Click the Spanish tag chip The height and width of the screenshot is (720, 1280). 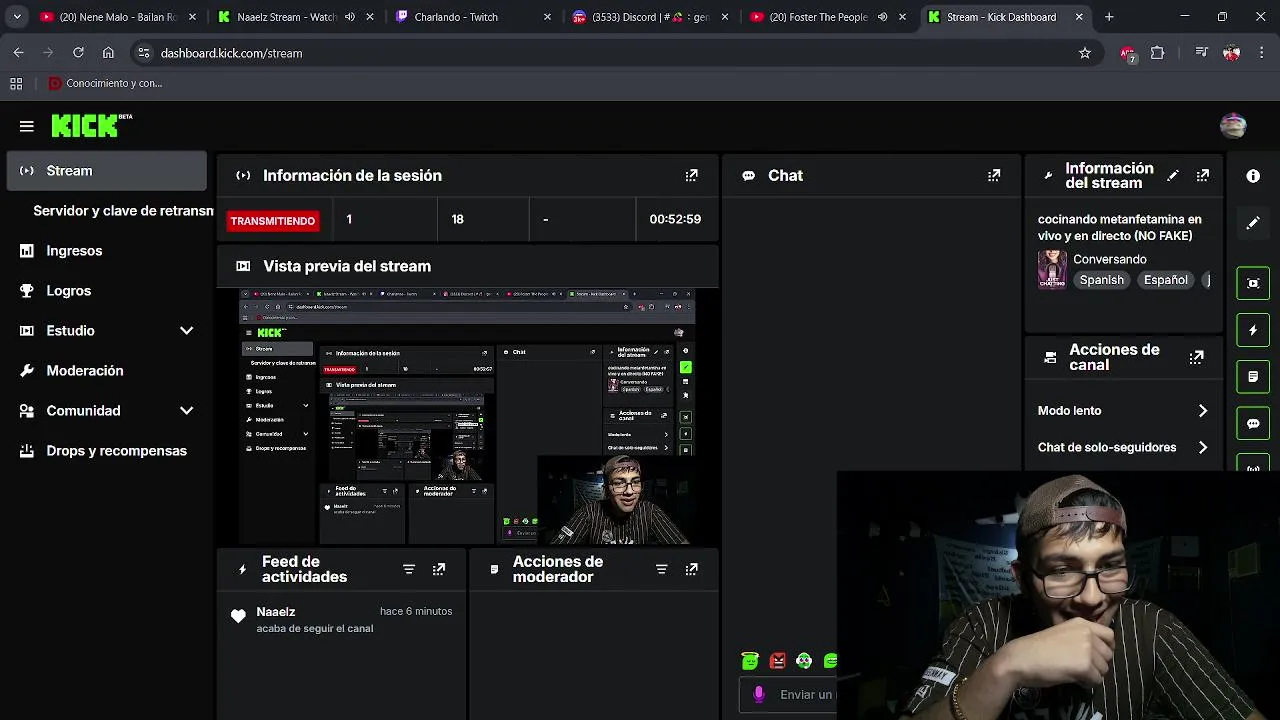click(x=1102, y=280)
